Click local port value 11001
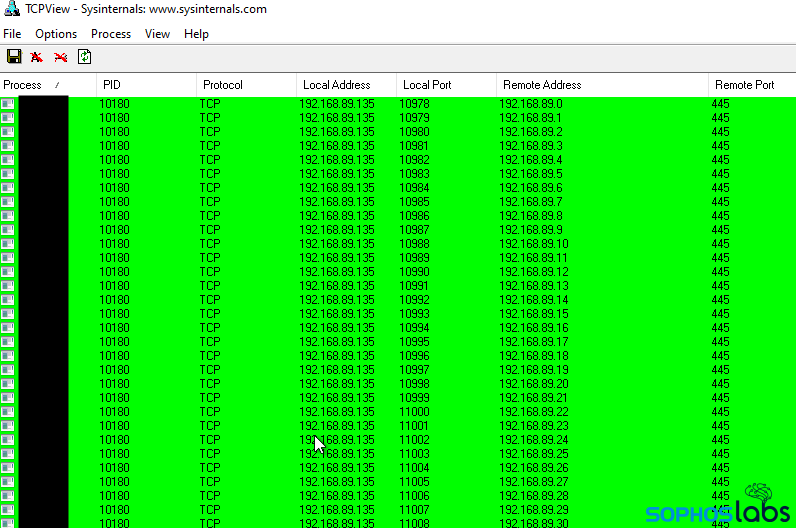Screen dimensions: 796x528 pyautogui.click(x=414, y=426)
